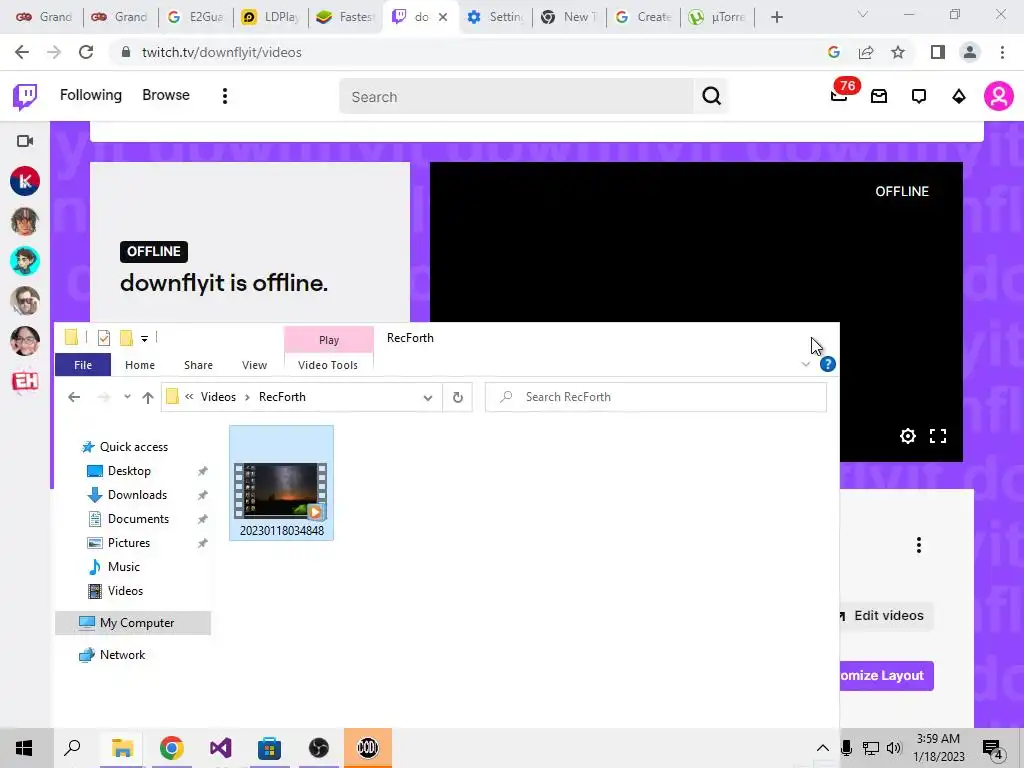Click the Videos breadcrumb in address bar

pyautogui.click(x=218, y=397)
